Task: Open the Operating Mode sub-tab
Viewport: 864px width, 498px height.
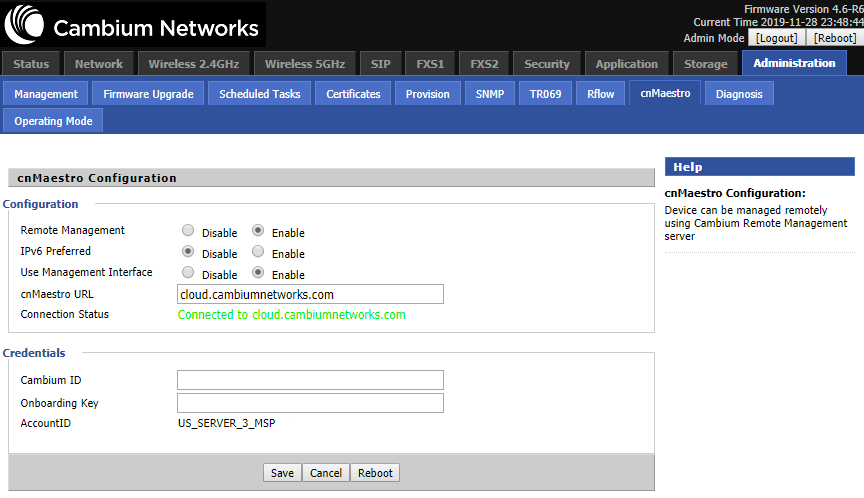Action: pyautogui.click(x=53, y=121)
